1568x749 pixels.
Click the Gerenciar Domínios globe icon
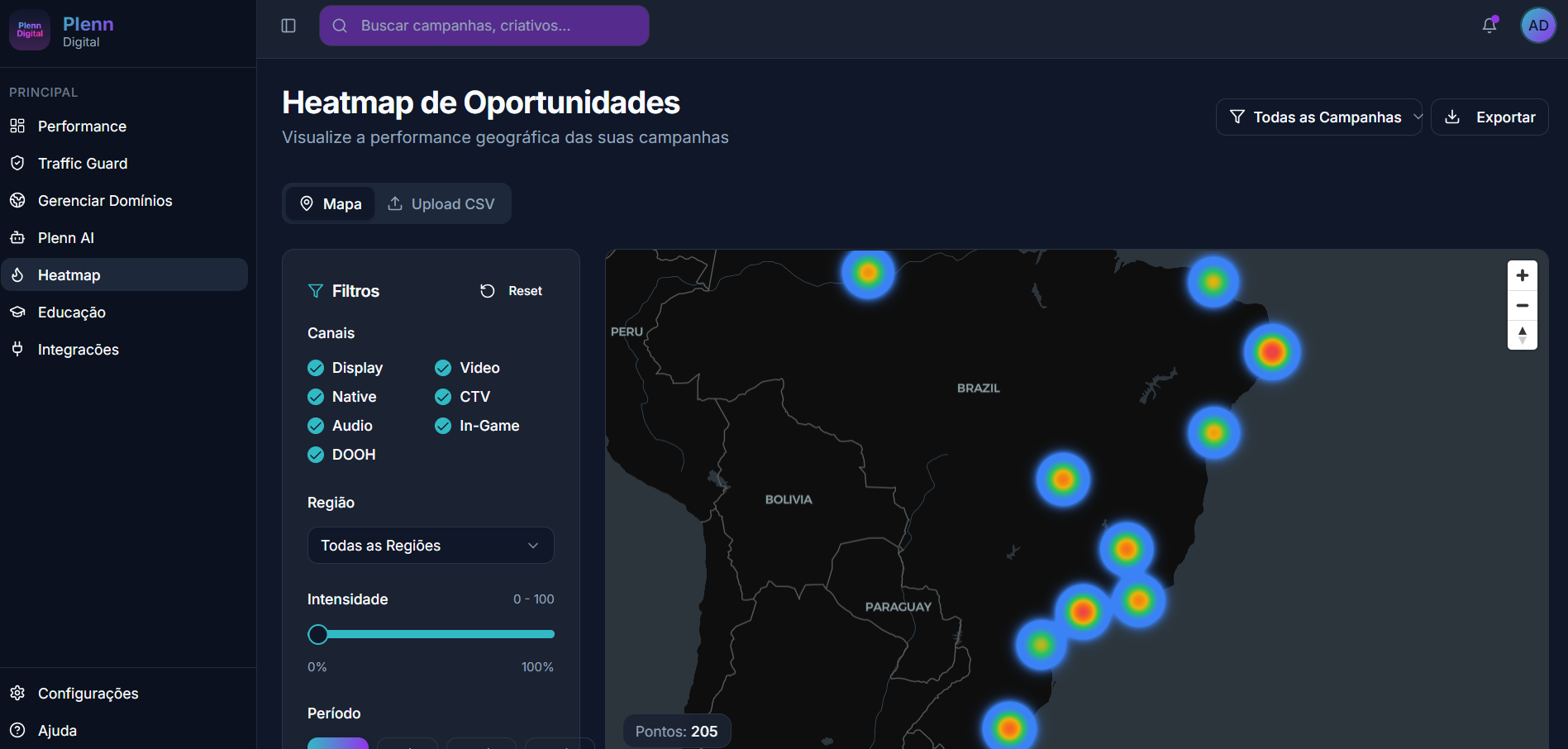[x=18, y=200]
